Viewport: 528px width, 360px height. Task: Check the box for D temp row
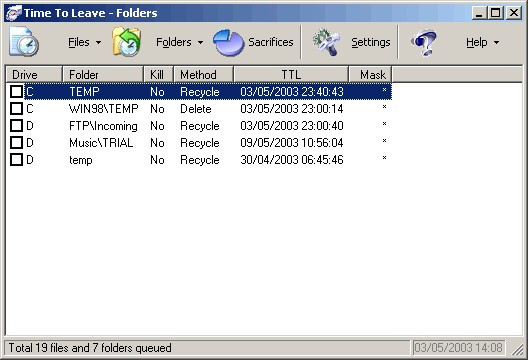pyautogui.click(x=16, y=160)
